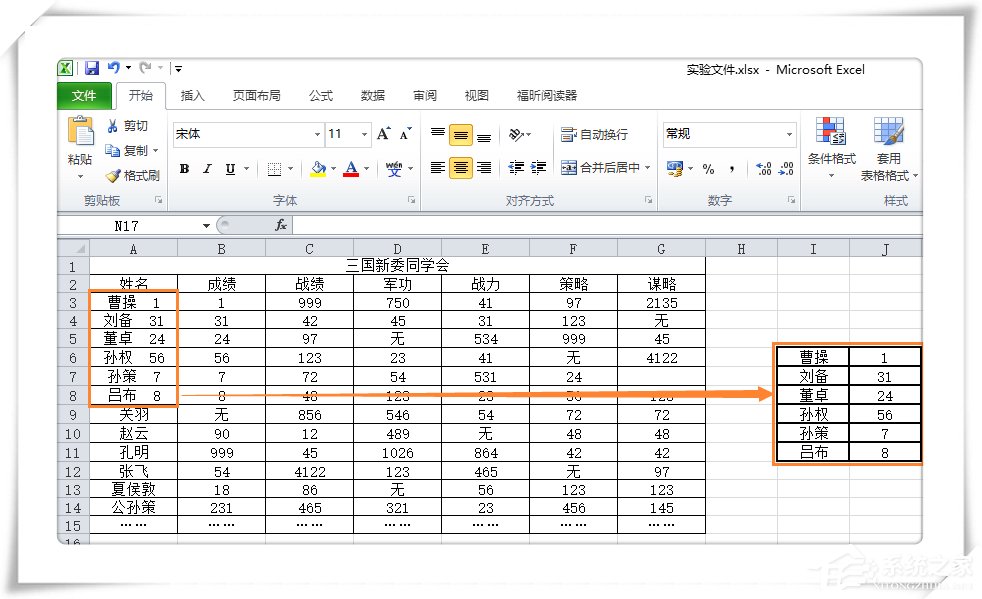The image size is (982, 599).
Task: Click the underline icon
Action: (230, 170)
